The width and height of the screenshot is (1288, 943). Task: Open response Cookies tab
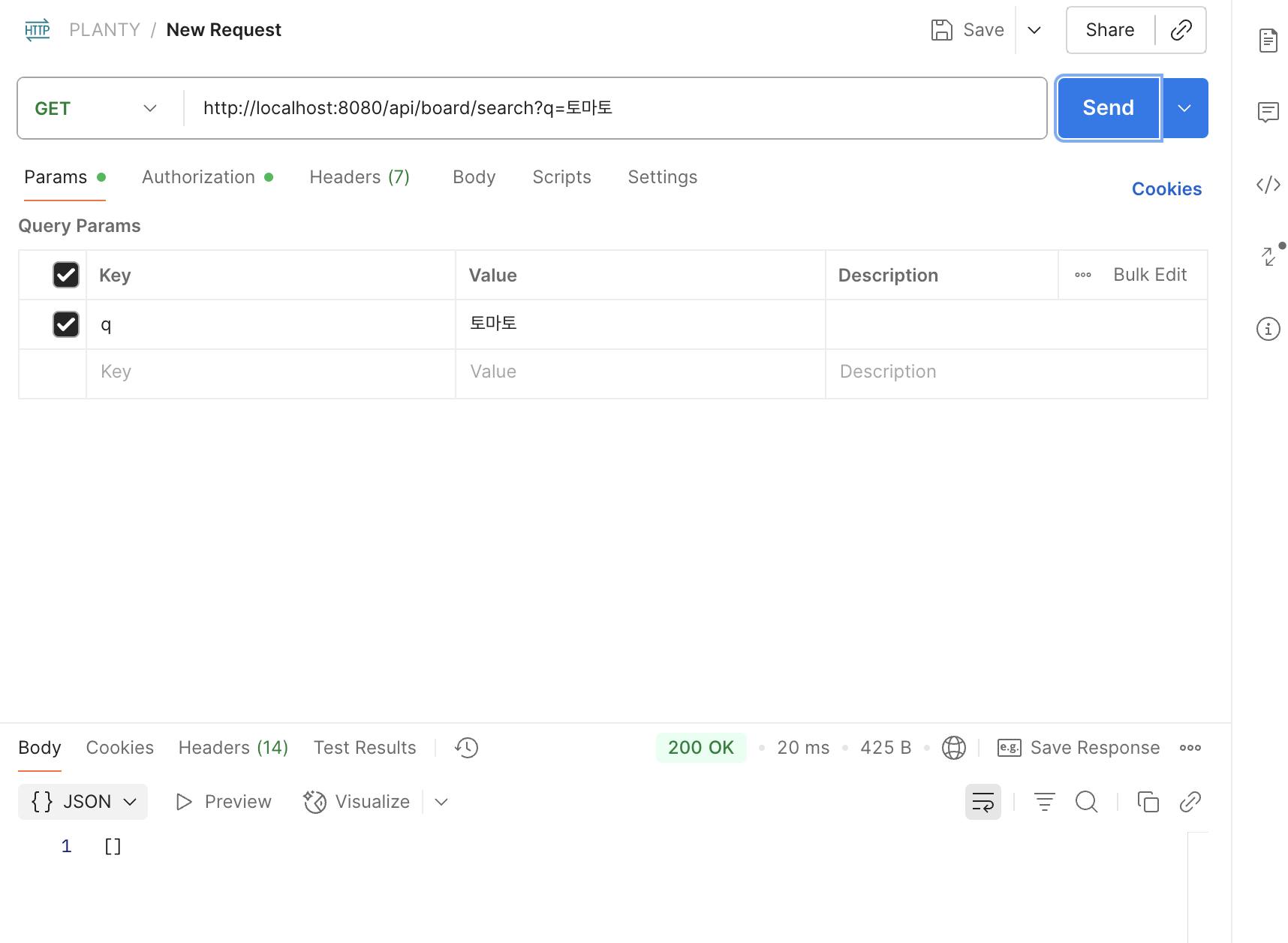[120, 748]
